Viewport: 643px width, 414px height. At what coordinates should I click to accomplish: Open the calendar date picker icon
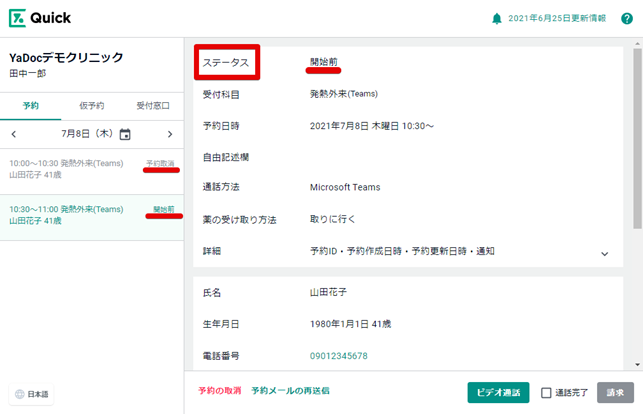tap(125, 134)
